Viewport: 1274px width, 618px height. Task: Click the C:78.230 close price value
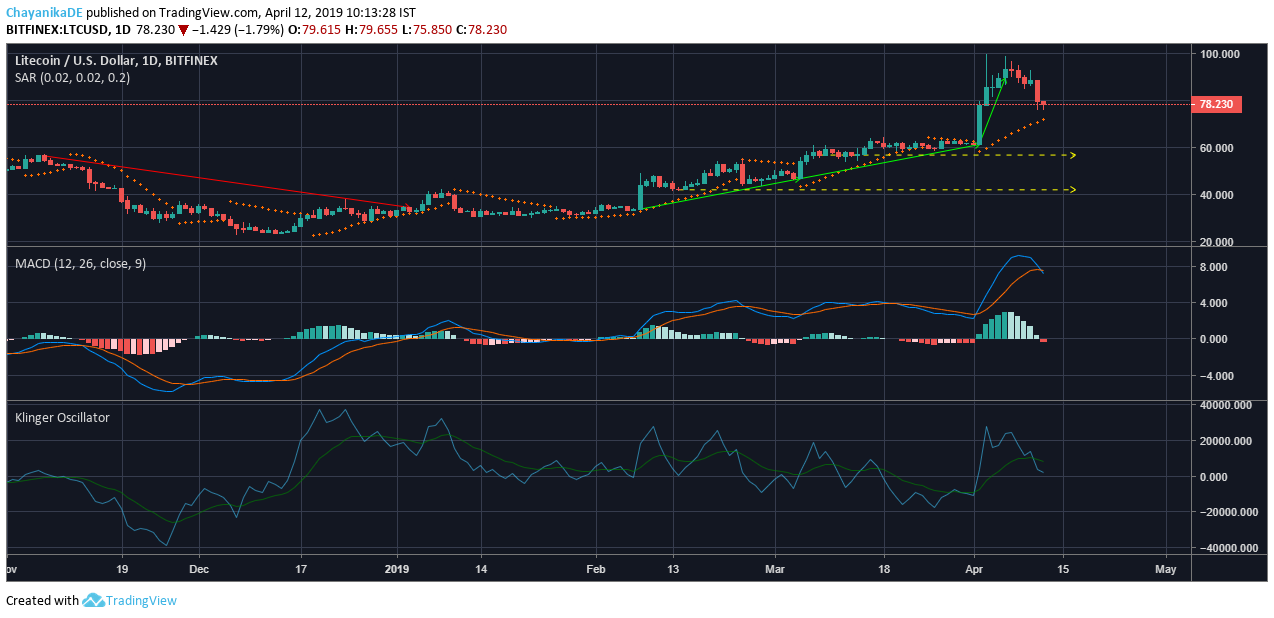[x=481, y=30]
